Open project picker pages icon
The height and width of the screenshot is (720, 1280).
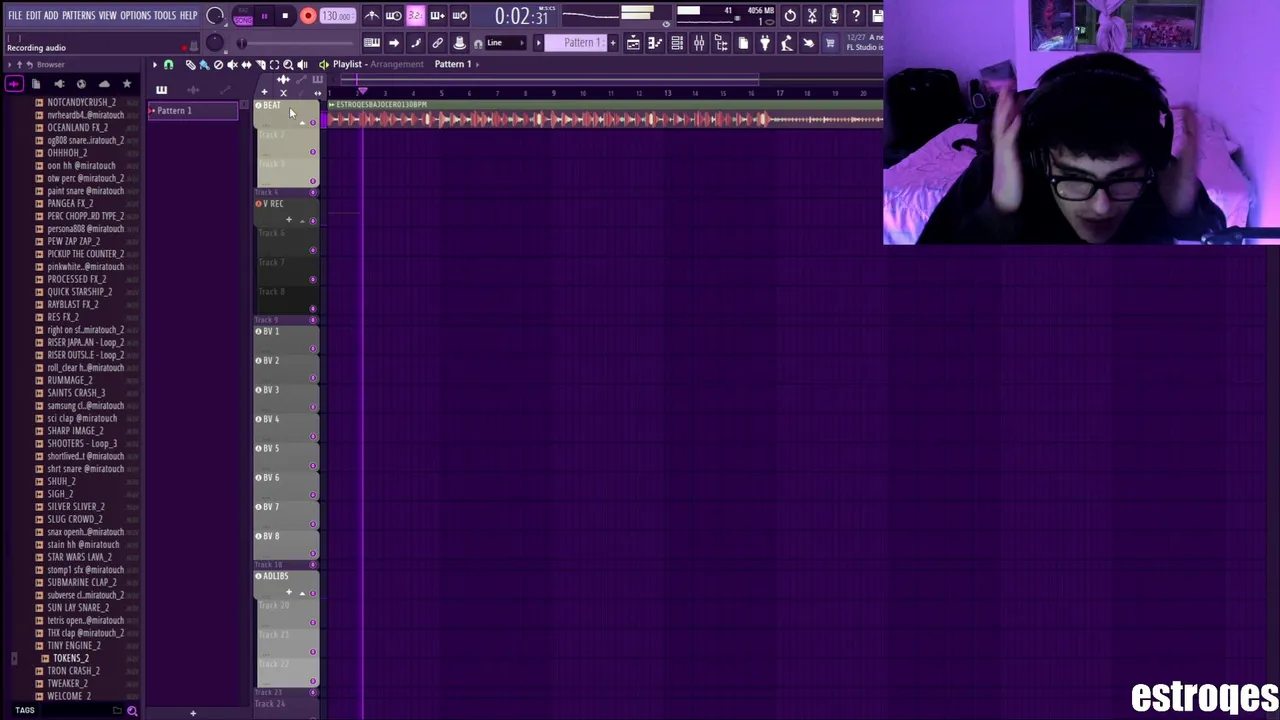click(x=743, y=43)
